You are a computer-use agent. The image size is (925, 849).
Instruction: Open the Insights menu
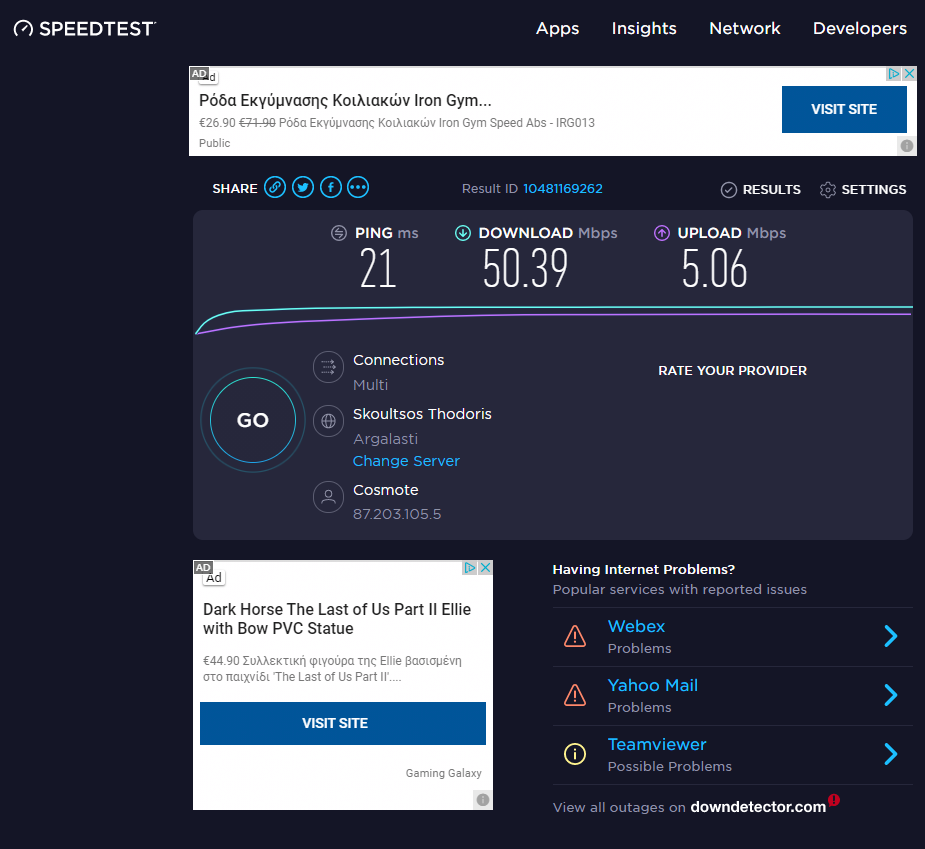[644, 28]
